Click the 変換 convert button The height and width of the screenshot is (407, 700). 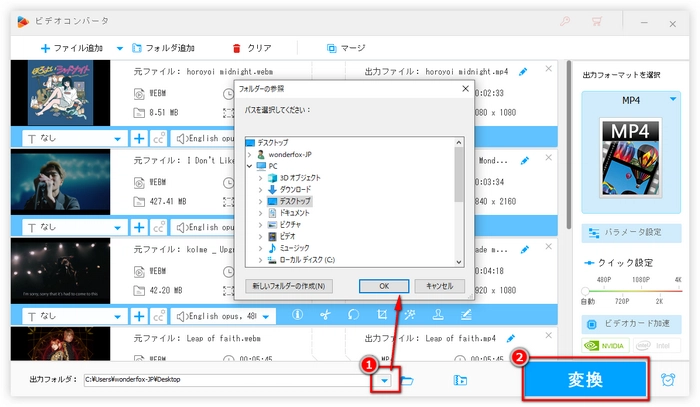click(x=582, y=380)
